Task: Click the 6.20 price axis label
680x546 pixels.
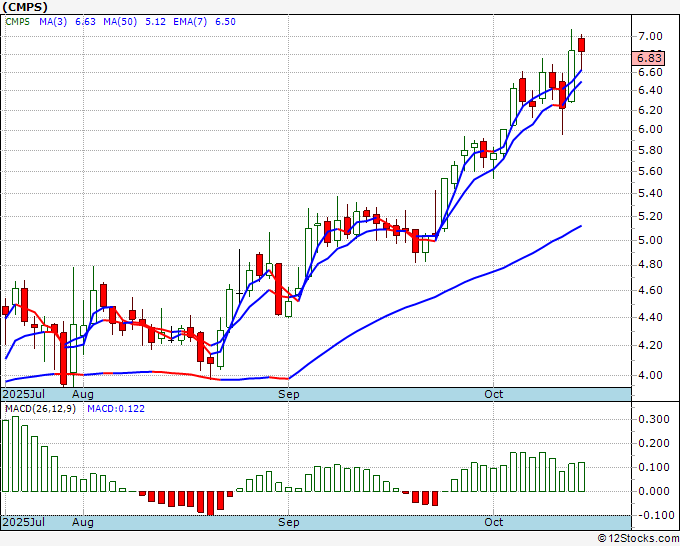Action: [x=650, y=110]
